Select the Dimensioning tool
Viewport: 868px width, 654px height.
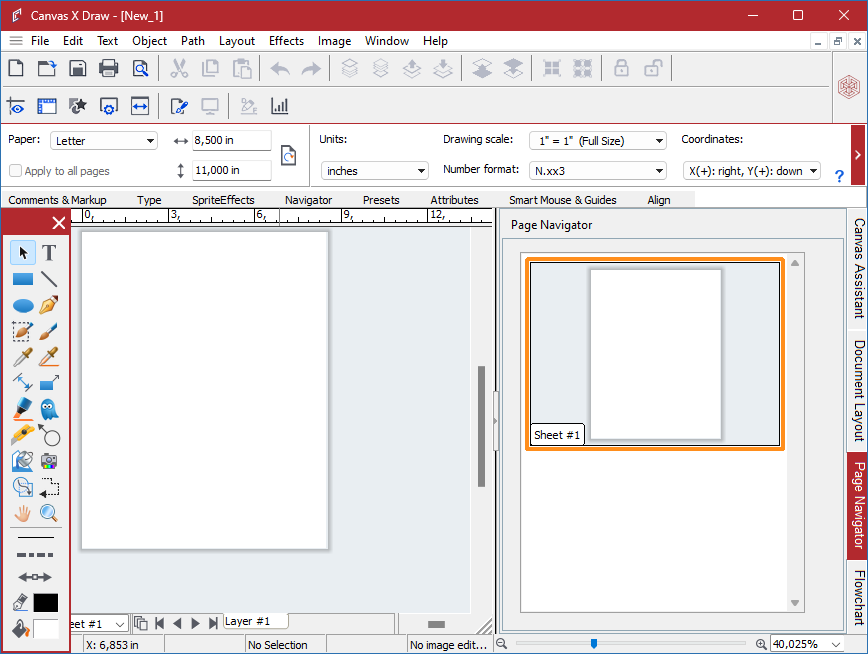pos(23,383)
